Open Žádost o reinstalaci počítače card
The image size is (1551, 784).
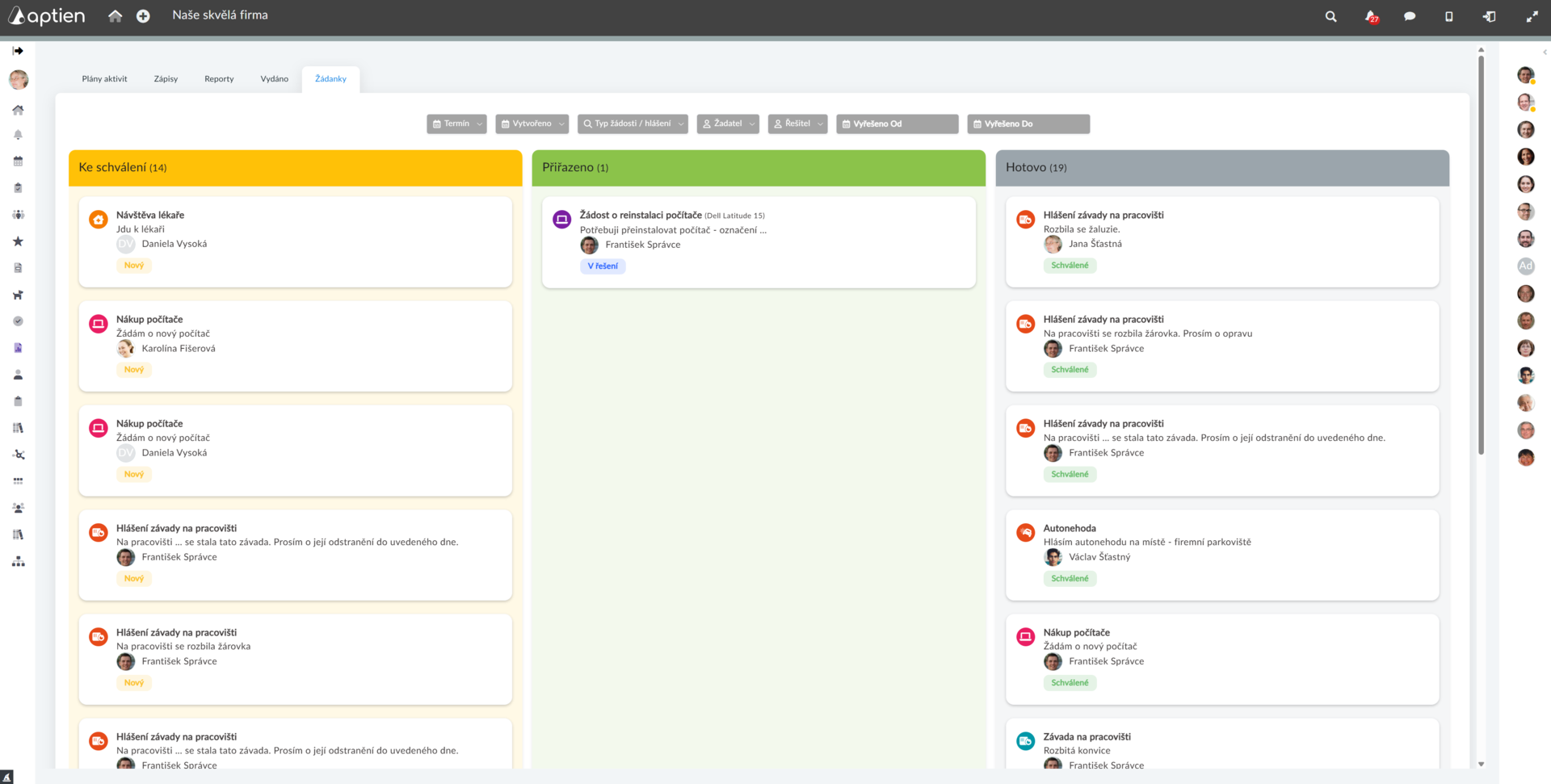tap(759, 242)
